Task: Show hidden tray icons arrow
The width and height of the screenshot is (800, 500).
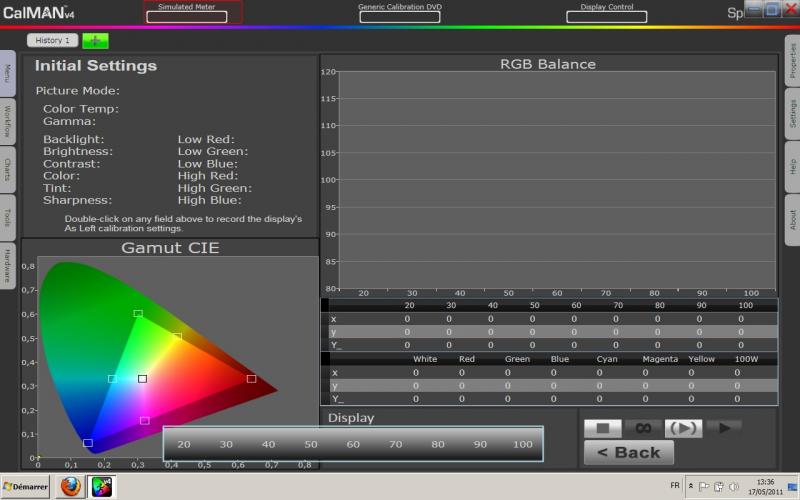Action: click(690, 487)
